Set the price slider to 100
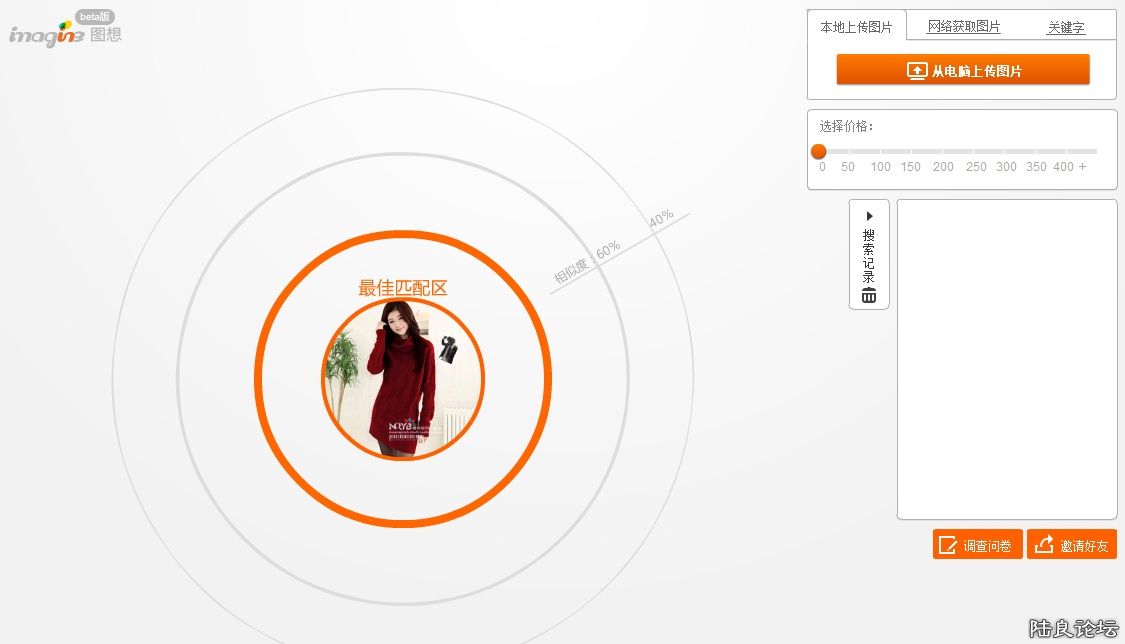Screen dimensions: 1125x644 [x=880, y=152]
